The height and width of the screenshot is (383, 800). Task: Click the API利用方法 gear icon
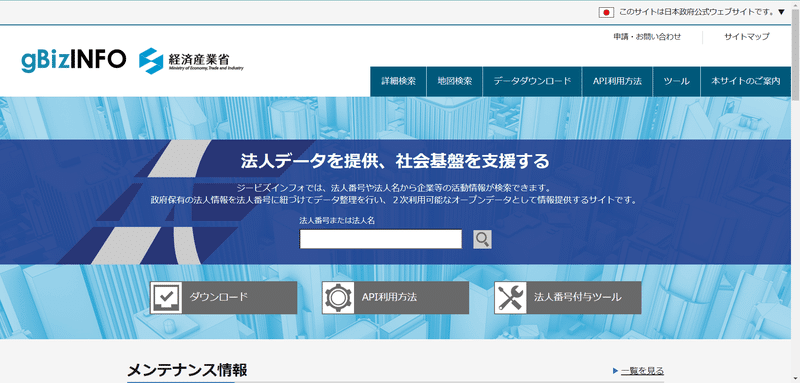coord(338,297)
